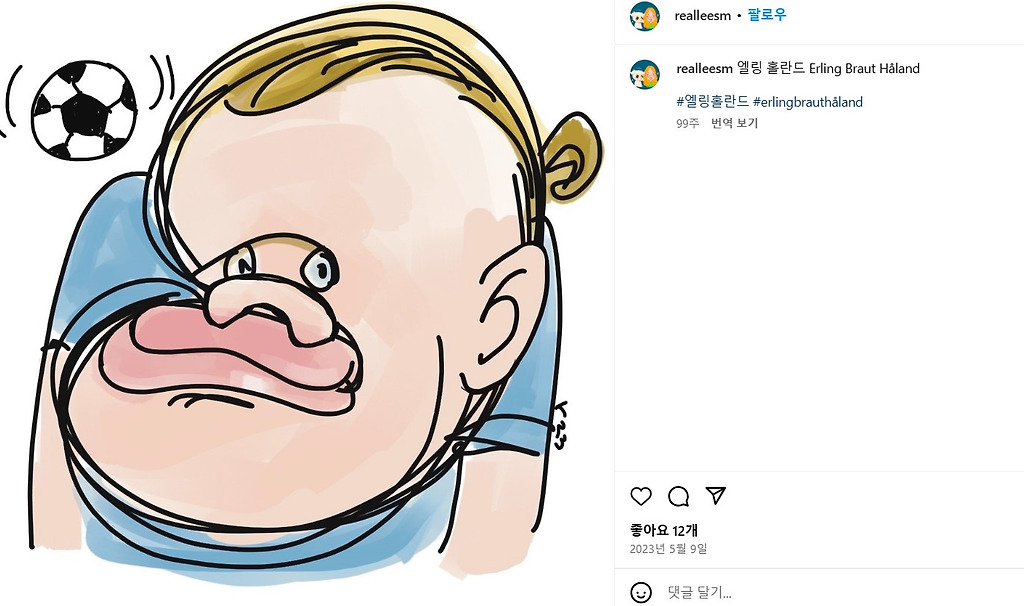Click the Haaland caricature image

coord(307,303)
